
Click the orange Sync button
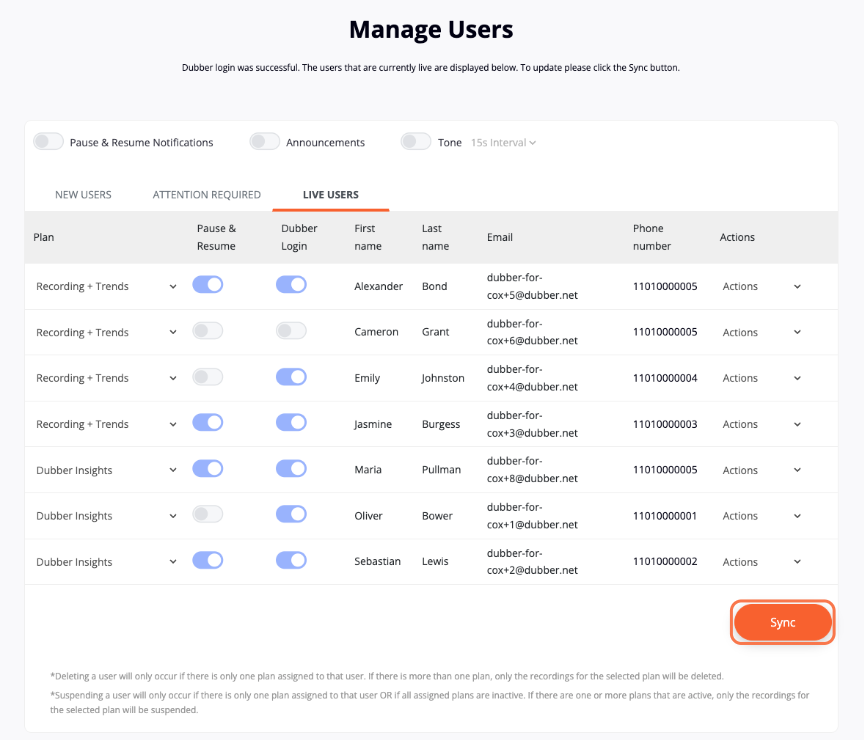[x=782, y=622]
